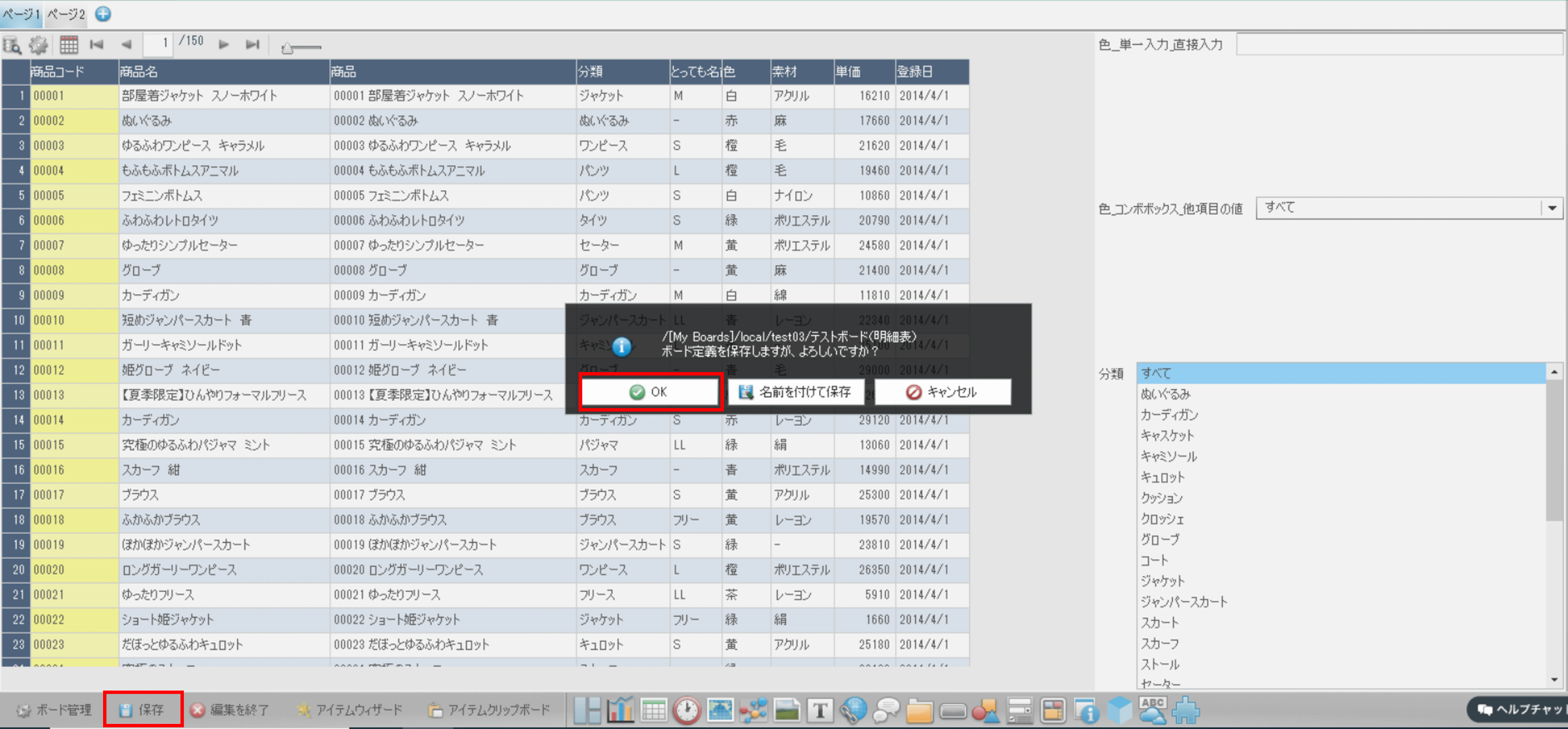Add a chart item from toolbar
The height and width of the screenshot is (729, 1568).
[621, 710]
